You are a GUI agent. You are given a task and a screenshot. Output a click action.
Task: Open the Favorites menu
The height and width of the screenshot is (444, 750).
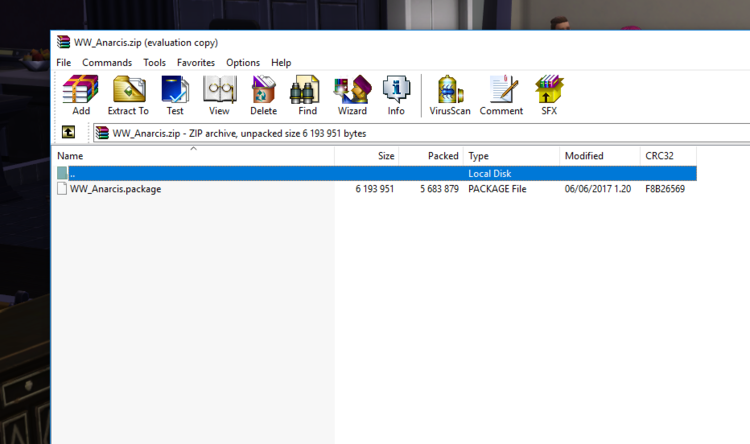pyautogui.click(x=196, y=63)
